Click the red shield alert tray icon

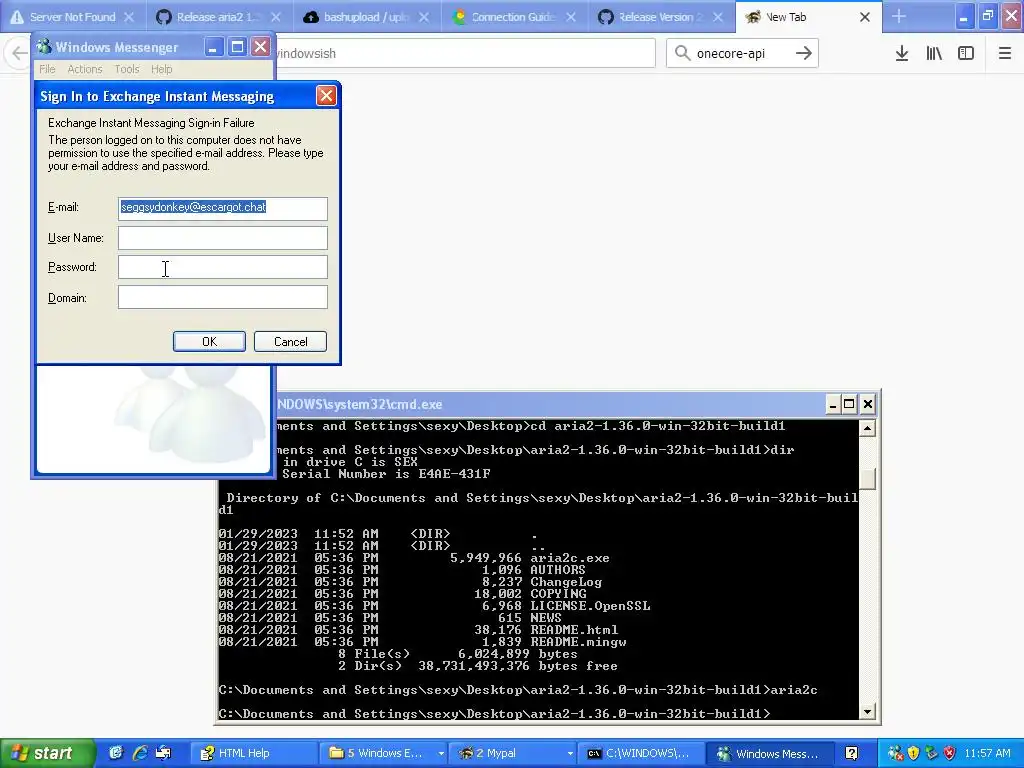(950, 754)
